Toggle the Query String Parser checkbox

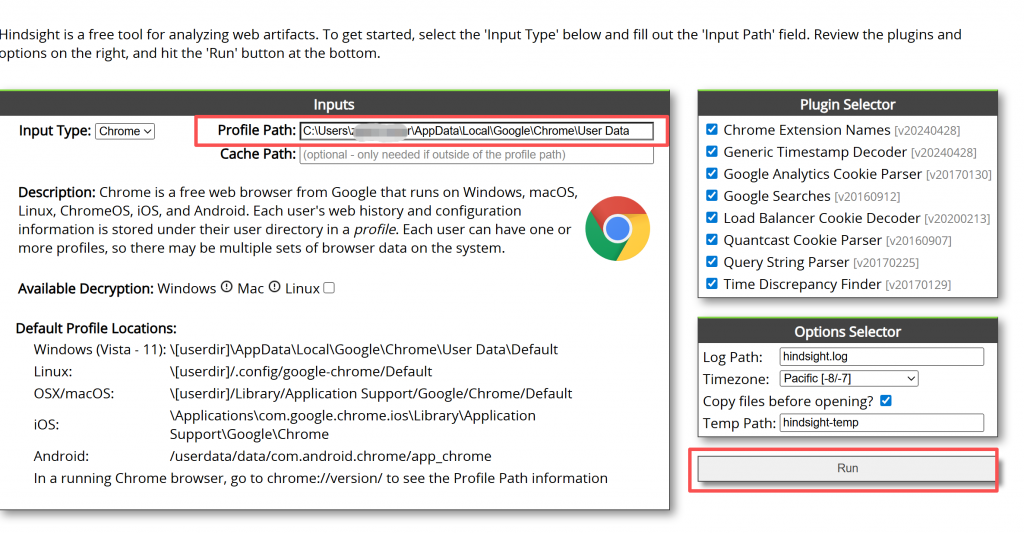click(712, 262)
